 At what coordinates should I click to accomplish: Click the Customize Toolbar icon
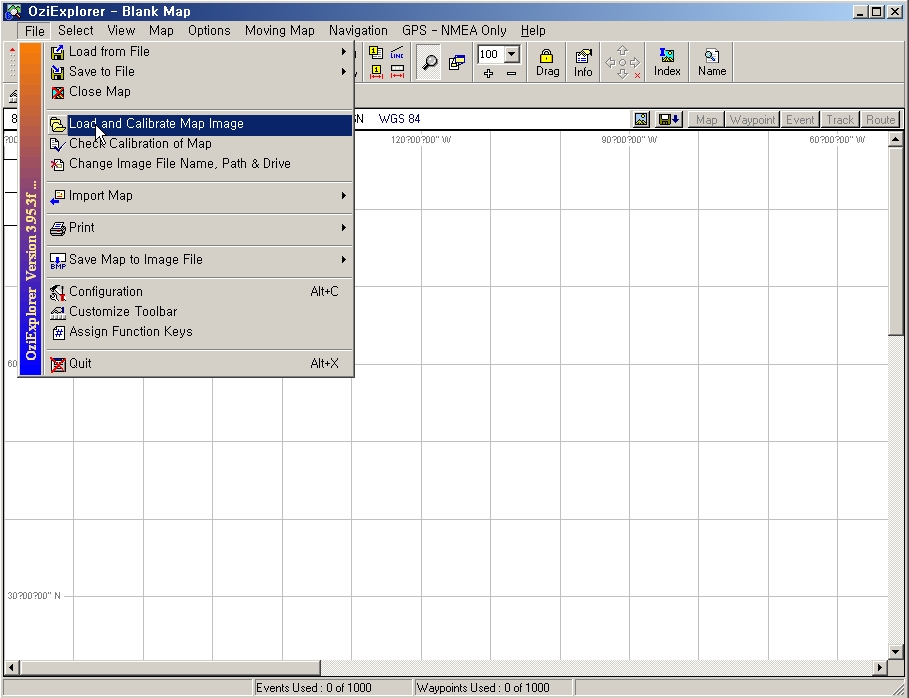click(57, 312)
